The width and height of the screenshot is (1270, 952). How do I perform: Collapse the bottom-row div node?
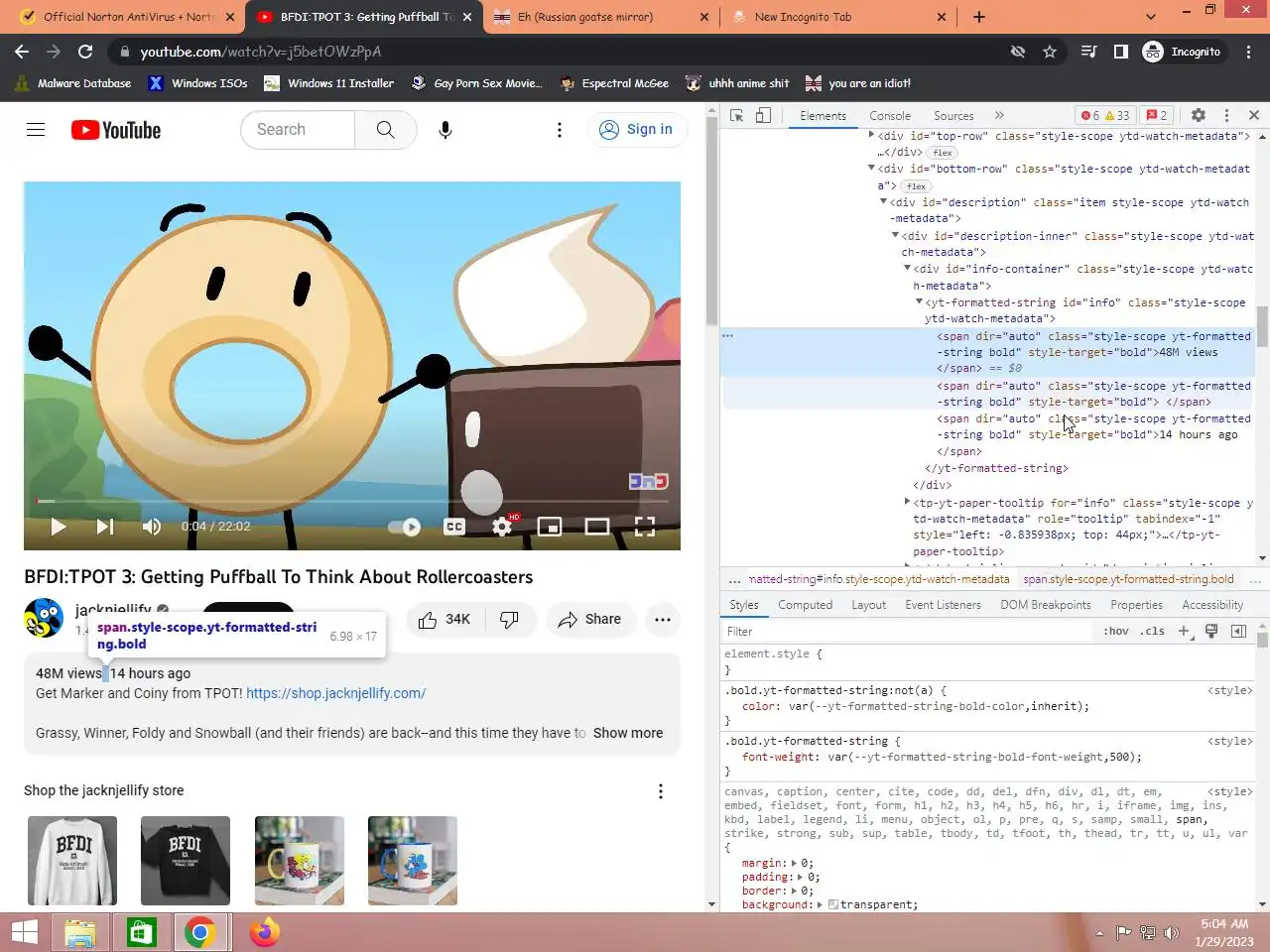tap(871, 169)
